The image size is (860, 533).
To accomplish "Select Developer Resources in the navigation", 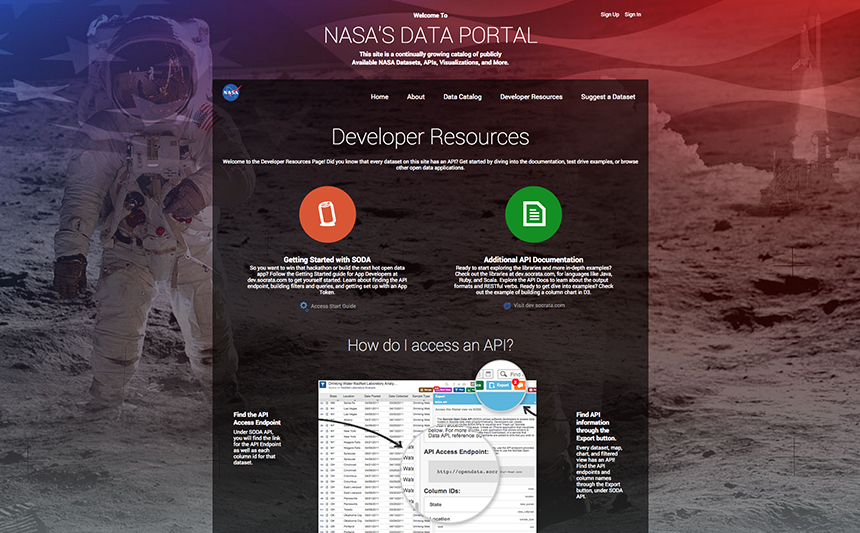I will pyautogui.click(x=531, y=97).
